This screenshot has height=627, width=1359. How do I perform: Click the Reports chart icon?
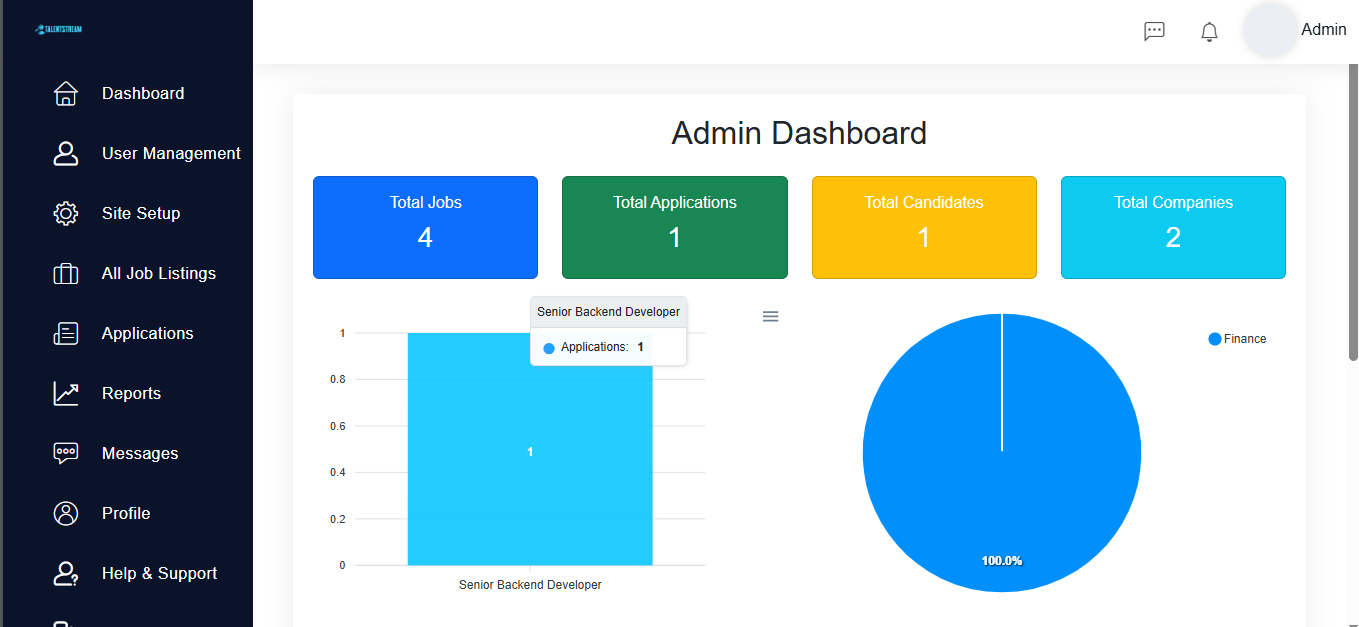pyautogui.click(x=65, y=393)
